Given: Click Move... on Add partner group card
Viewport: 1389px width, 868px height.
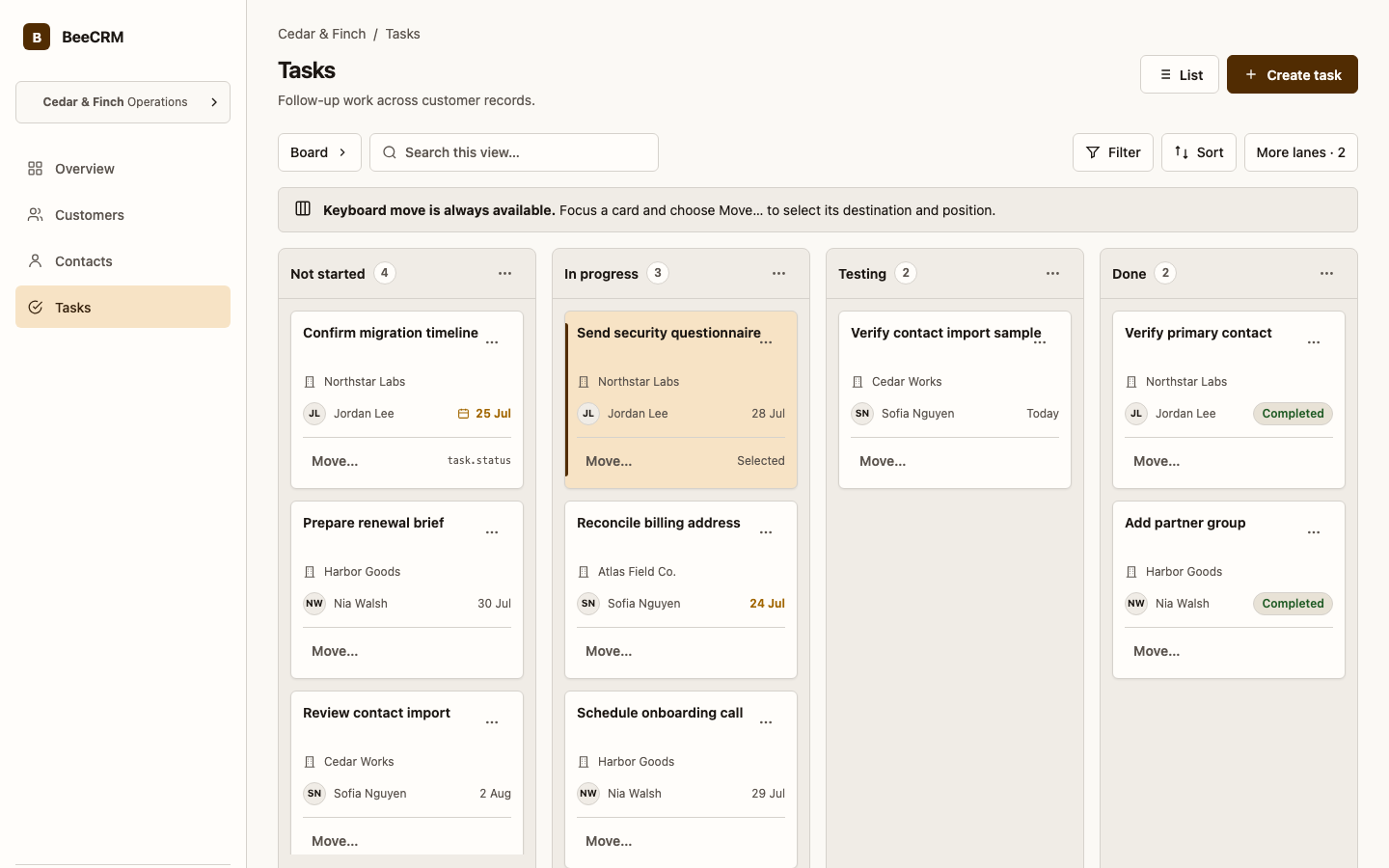Looking at the screenshot, I should coord(1157,651).
